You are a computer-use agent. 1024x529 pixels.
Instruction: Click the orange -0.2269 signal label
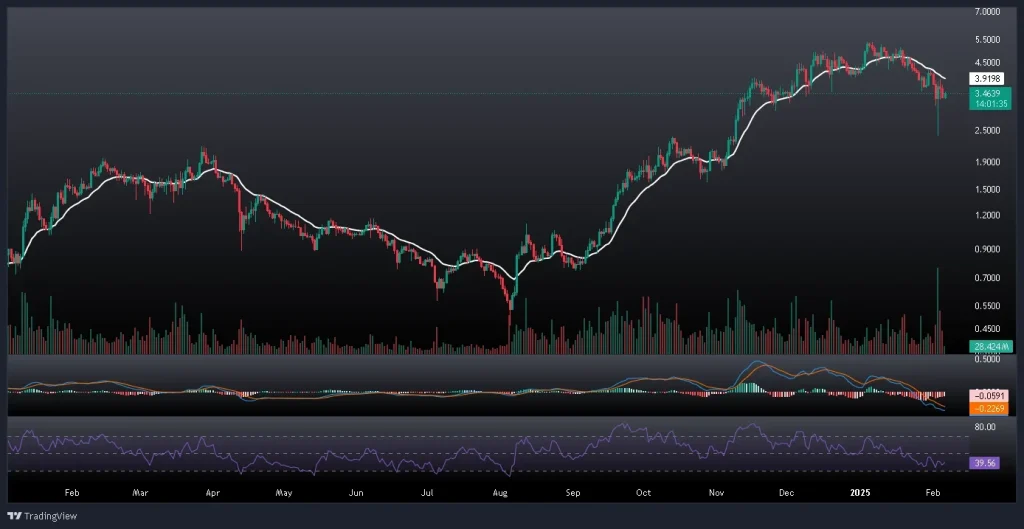(988, 406)
